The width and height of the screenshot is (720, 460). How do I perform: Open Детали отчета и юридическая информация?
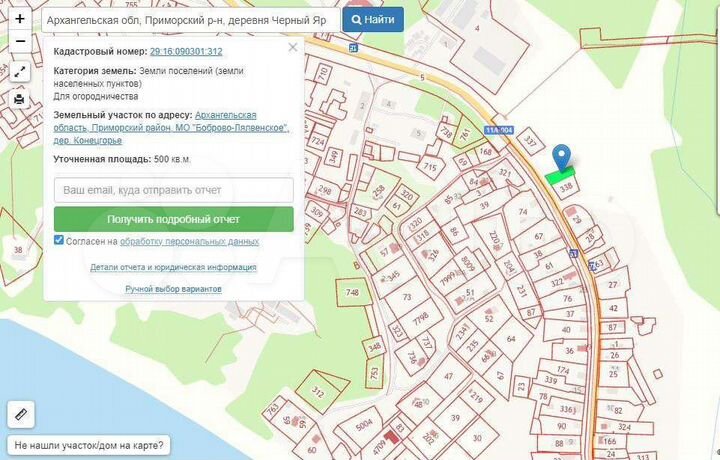(x=173, y=267)
